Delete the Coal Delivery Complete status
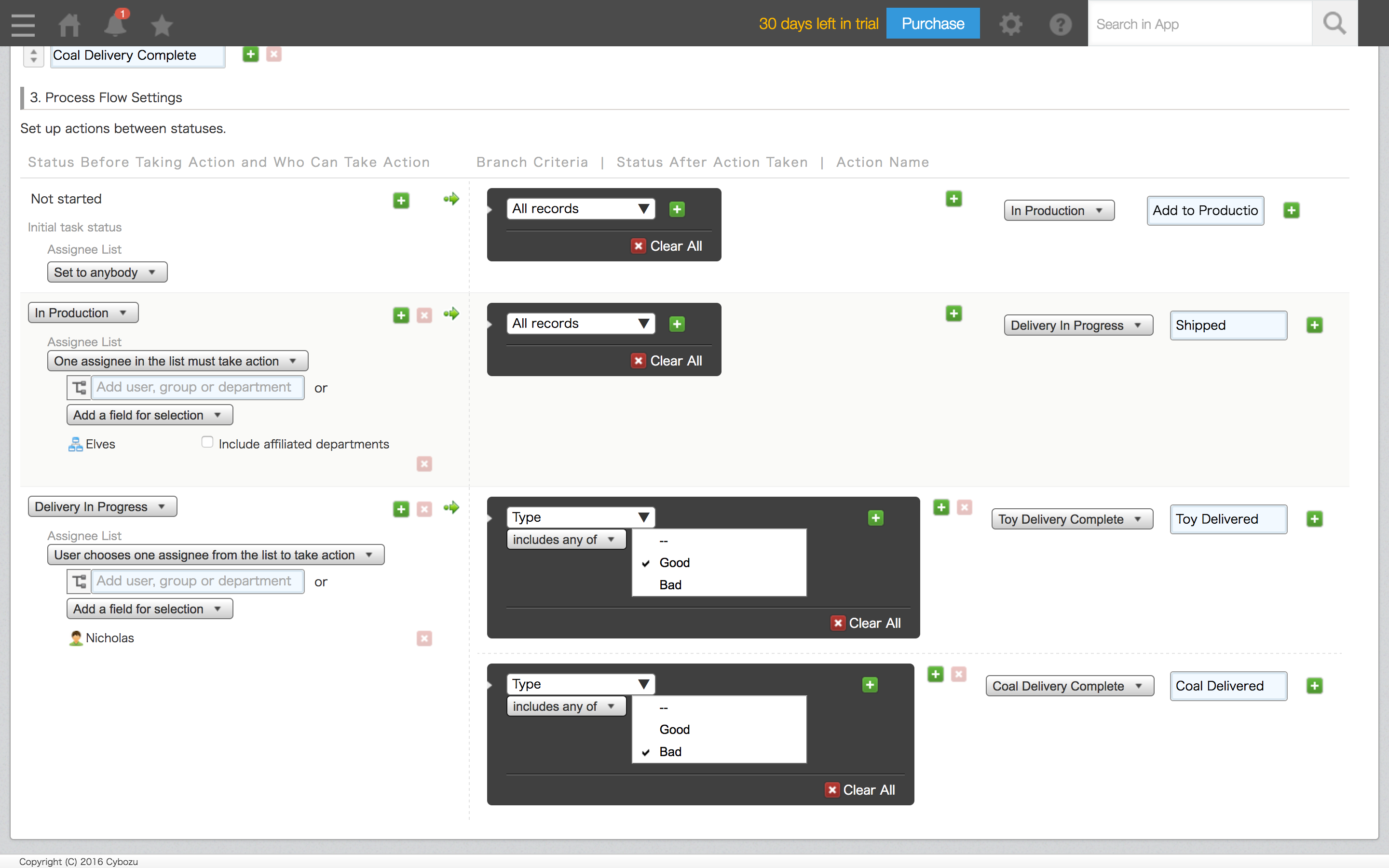Image resolution: width=1389 pixels, height=868 pixels. (274, 54)
